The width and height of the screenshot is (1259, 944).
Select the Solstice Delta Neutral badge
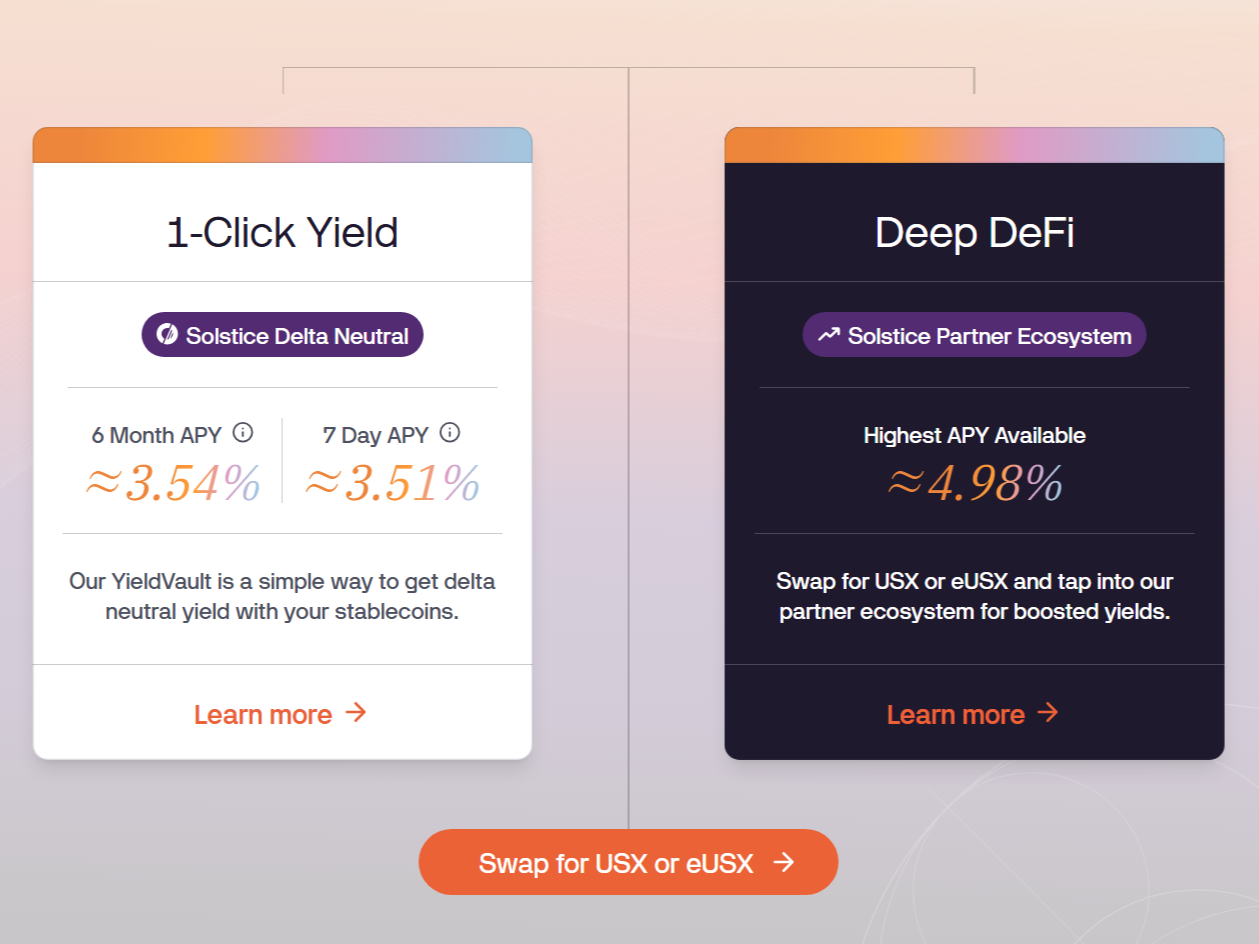click(x=282, y=335)
